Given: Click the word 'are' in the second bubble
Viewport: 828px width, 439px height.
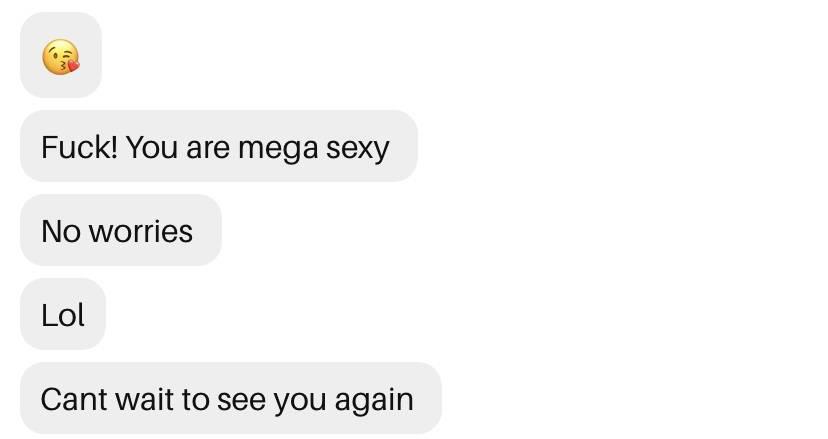Looking at the screenshot, I should coord(209,150).
